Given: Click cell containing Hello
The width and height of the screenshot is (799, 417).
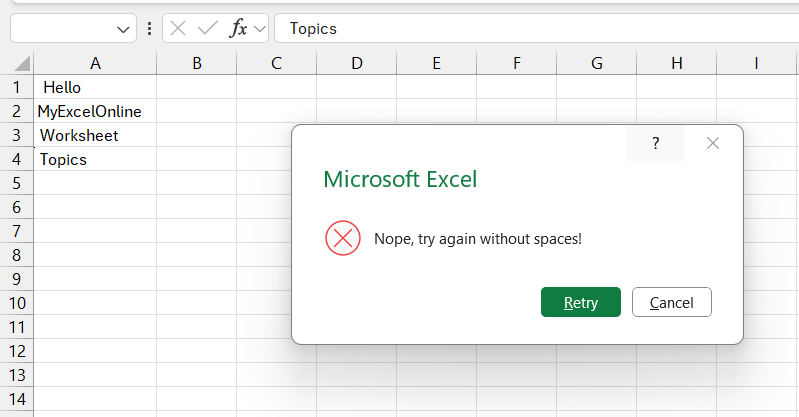Looking at the screenshot, I should 95,87.
